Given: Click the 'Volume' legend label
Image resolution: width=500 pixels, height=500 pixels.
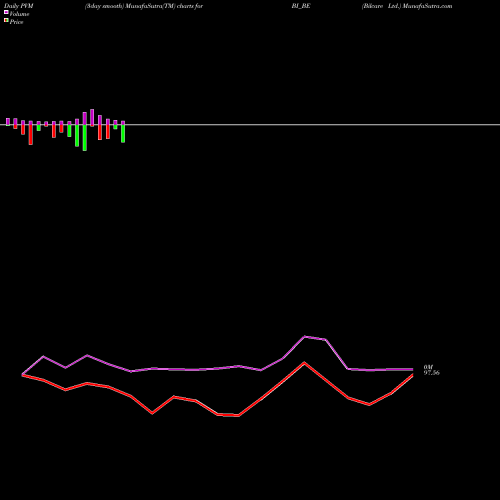Looking at the screenshot, I should [x=19, y=14].
